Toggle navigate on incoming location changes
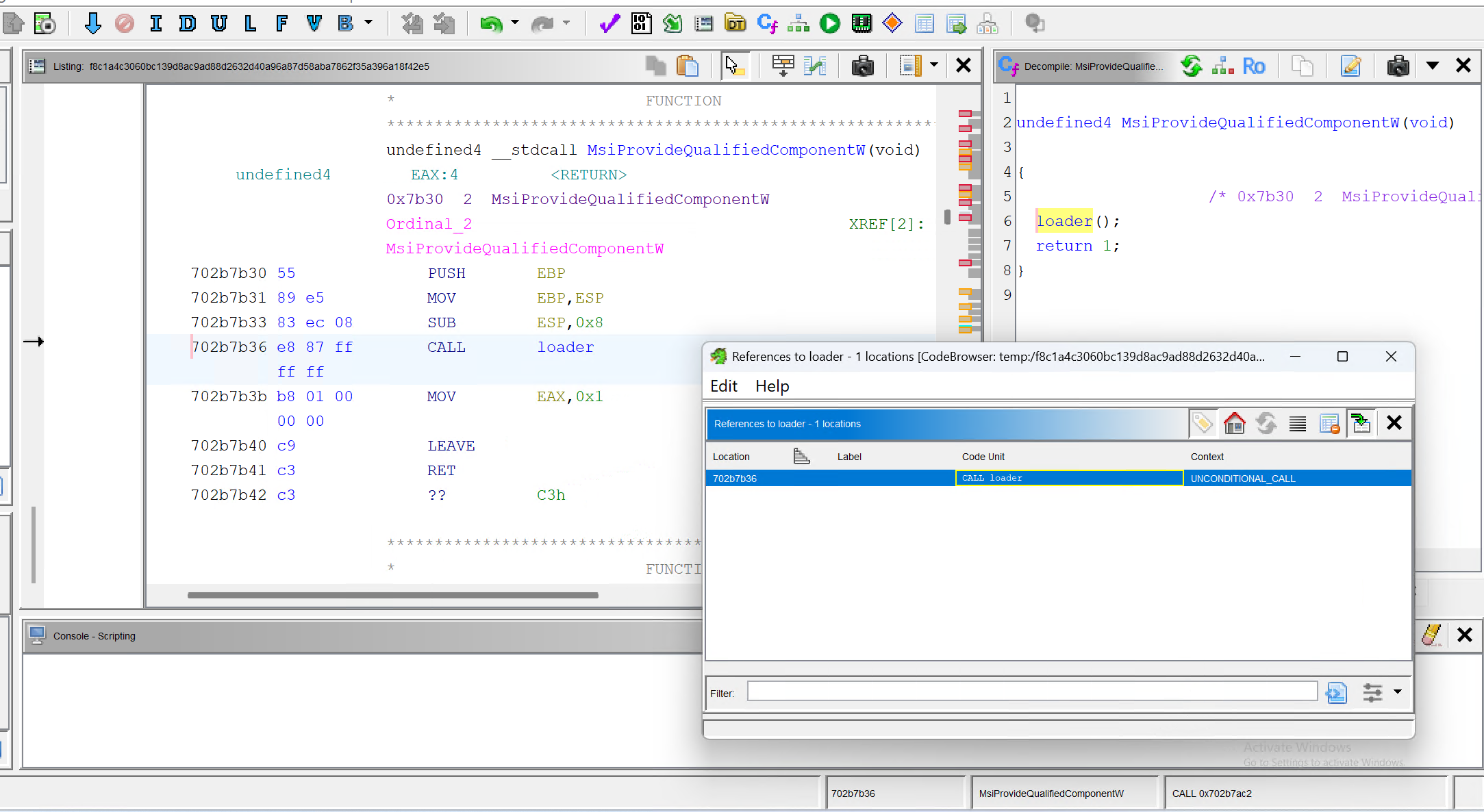Screen dimensions: 1484x812 click(x=1361, y=424)
